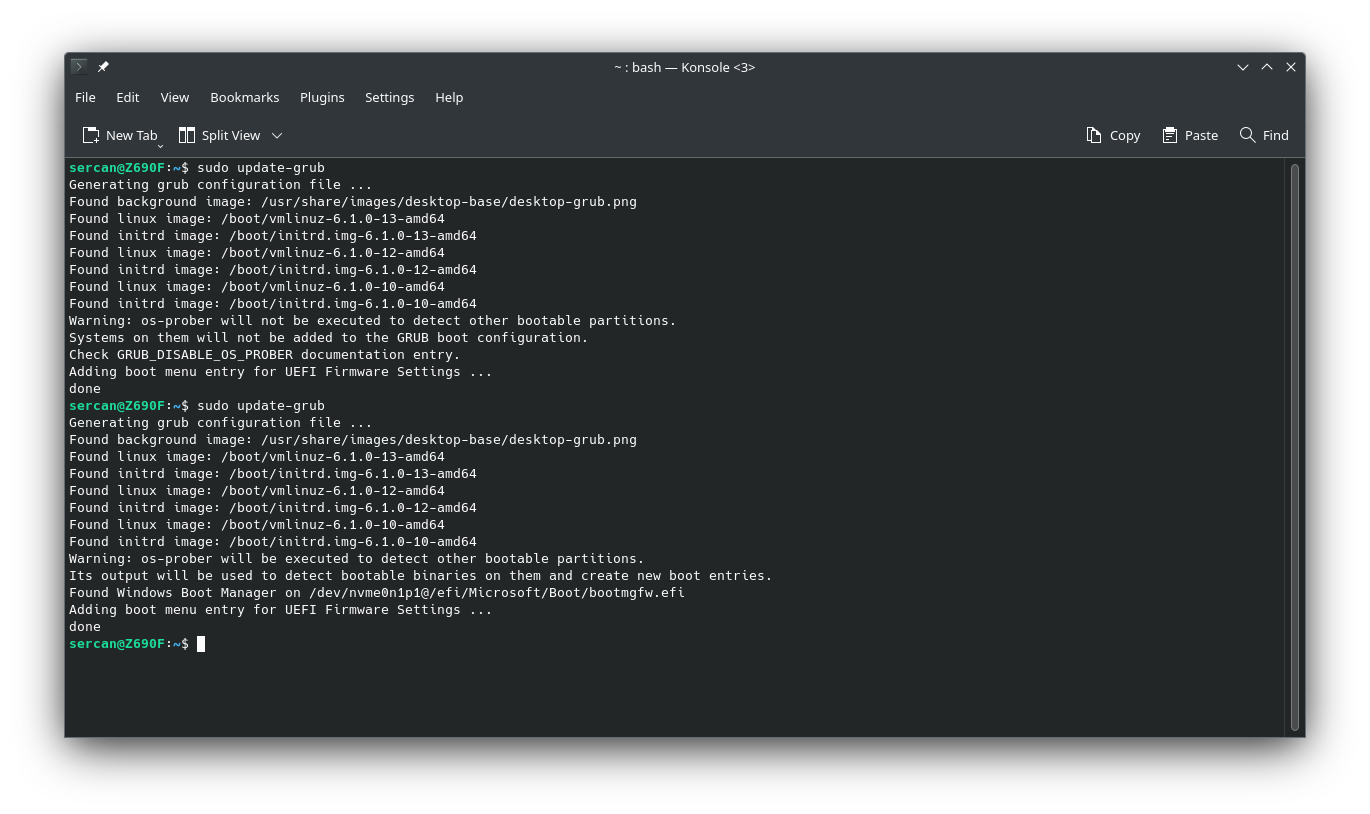Open the Plugins menu
The width and height of the screenshot is (1370, 814).
(322, 97)
